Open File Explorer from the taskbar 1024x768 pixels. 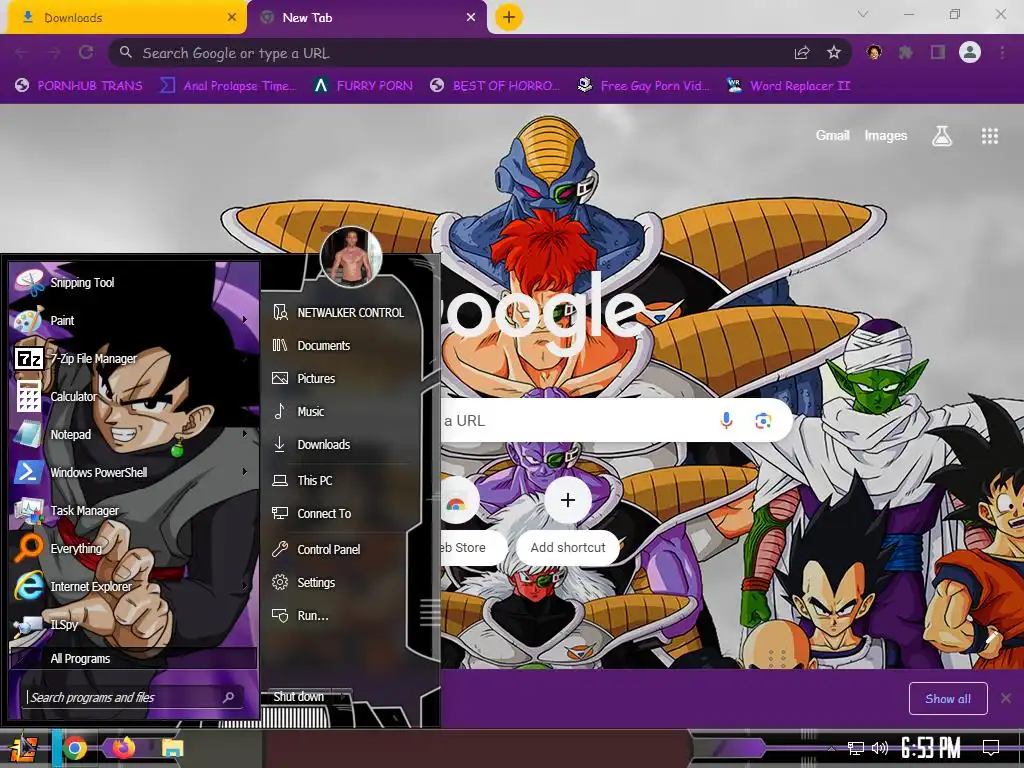172,748
